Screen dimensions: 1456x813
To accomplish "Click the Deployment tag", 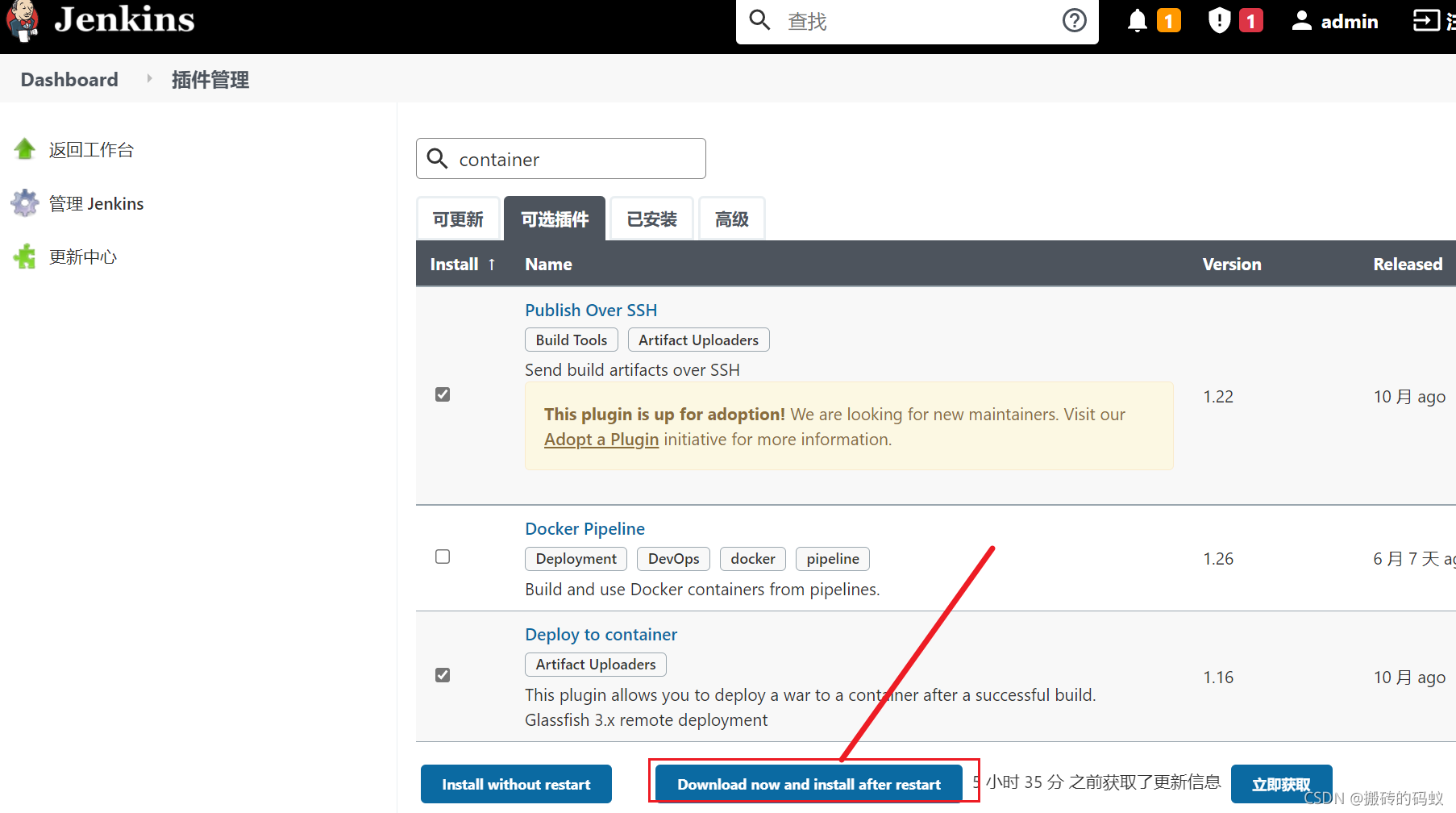I will [x=576, y=558].
